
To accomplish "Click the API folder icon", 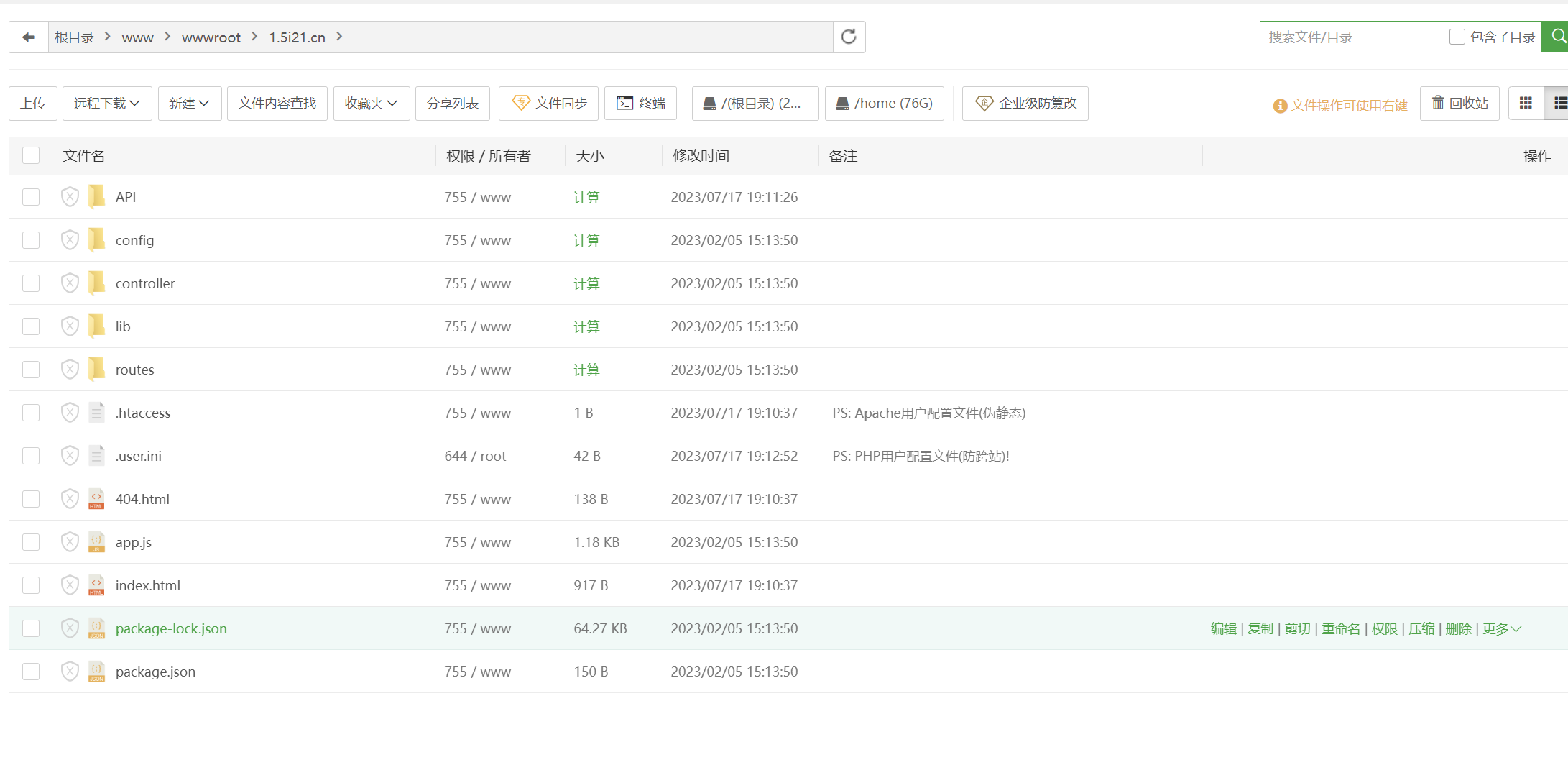I will click(96, 197).
